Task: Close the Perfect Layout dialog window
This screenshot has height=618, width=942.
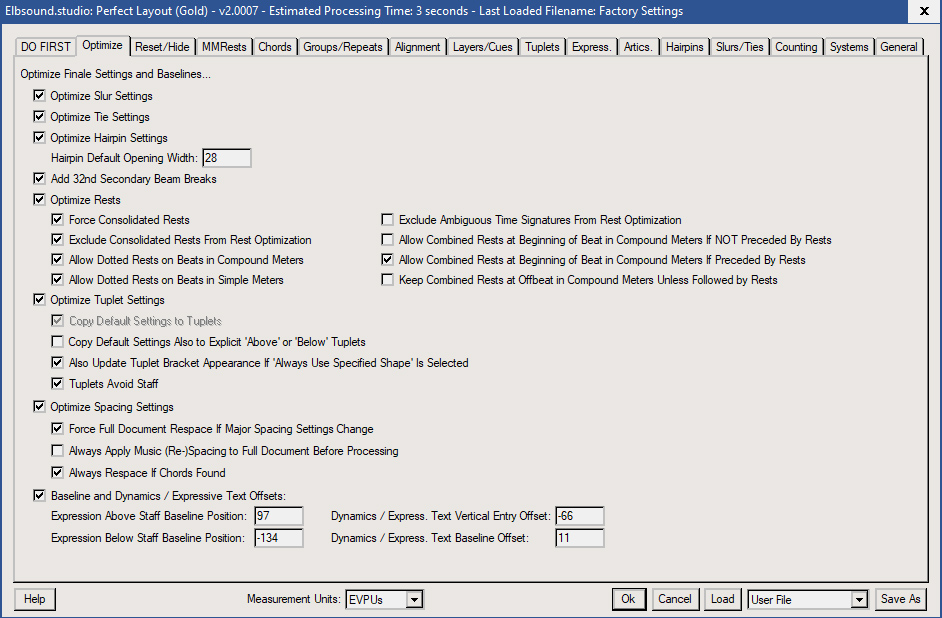Action: (920, 11)
